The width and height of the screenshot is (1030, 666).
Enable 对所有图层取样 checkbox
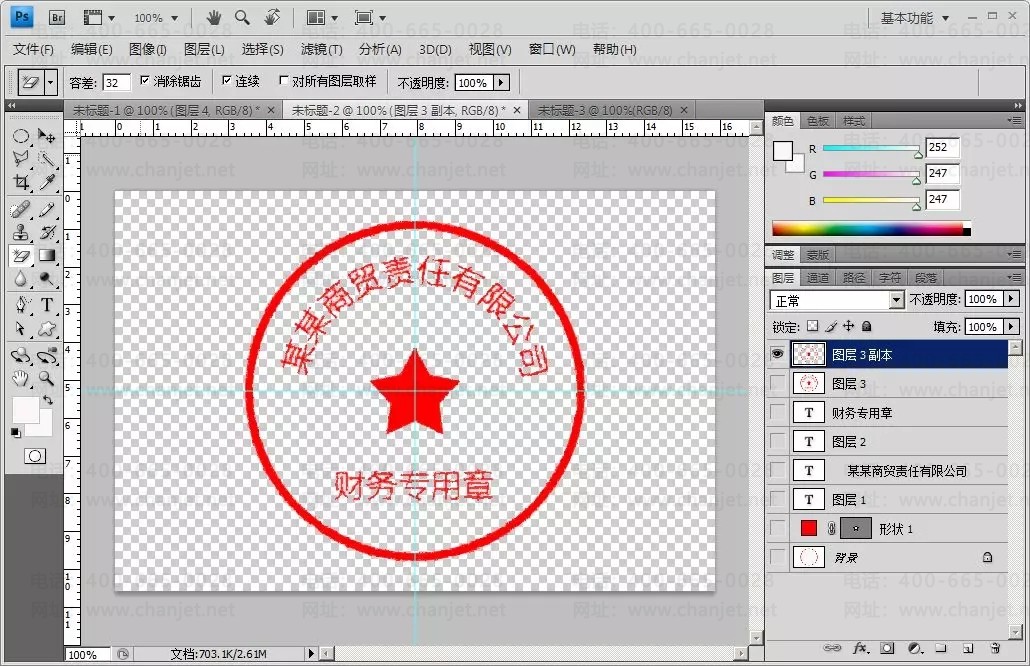(283, 80)
